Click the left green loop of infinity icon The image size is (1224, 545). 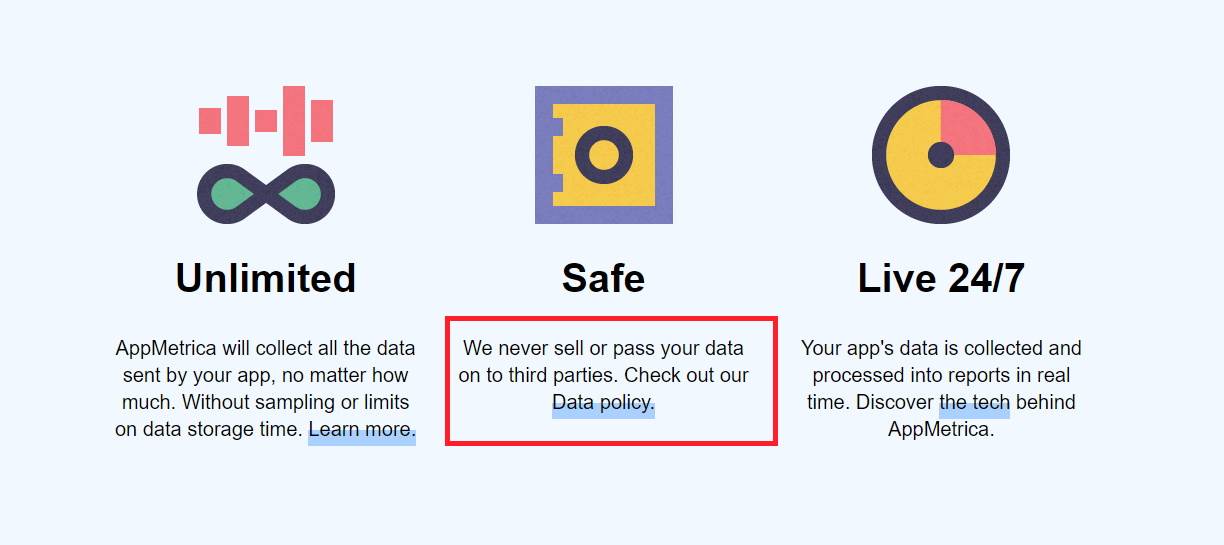point(232,193)
